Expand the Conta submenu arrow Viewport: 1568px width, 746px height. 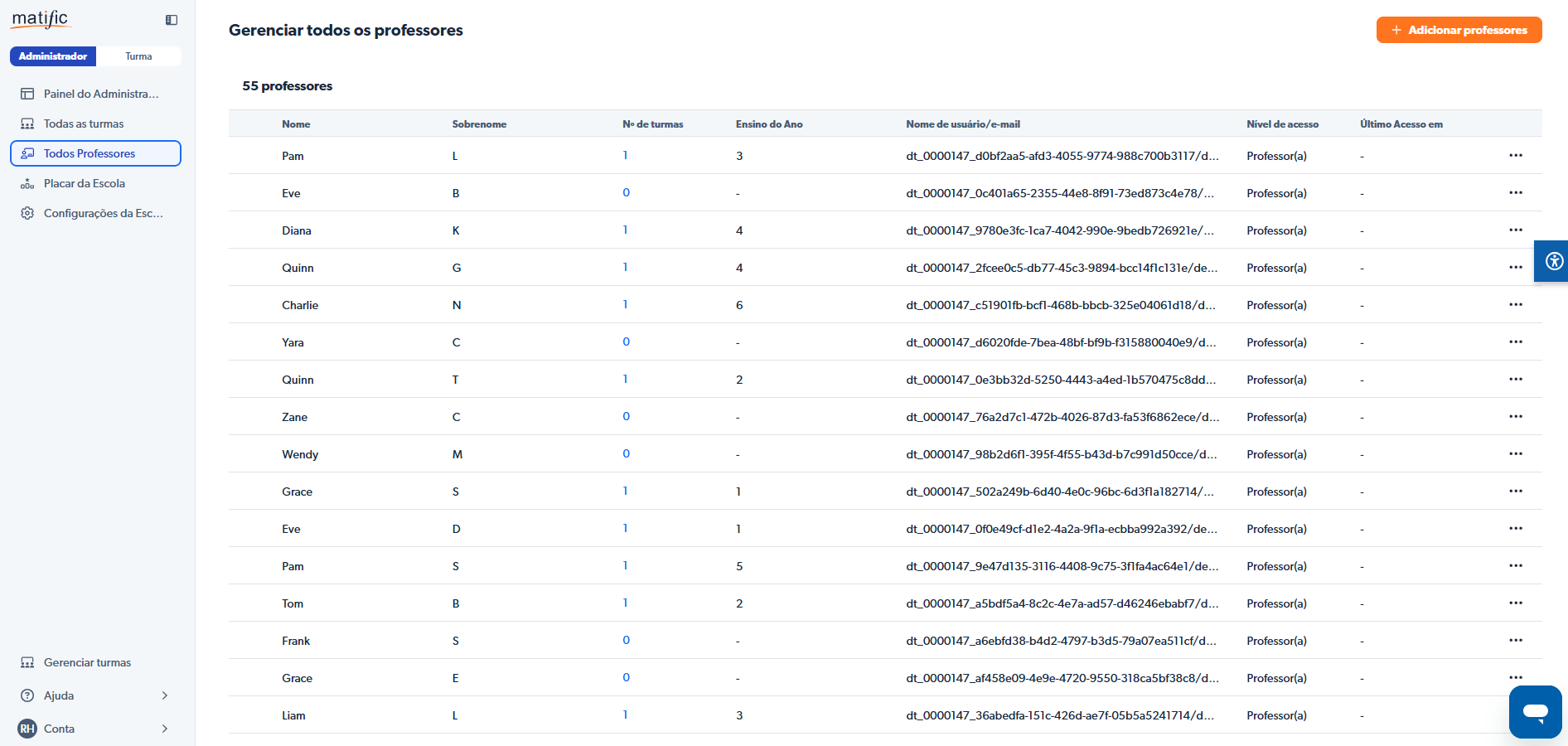[x=165, y=729]
